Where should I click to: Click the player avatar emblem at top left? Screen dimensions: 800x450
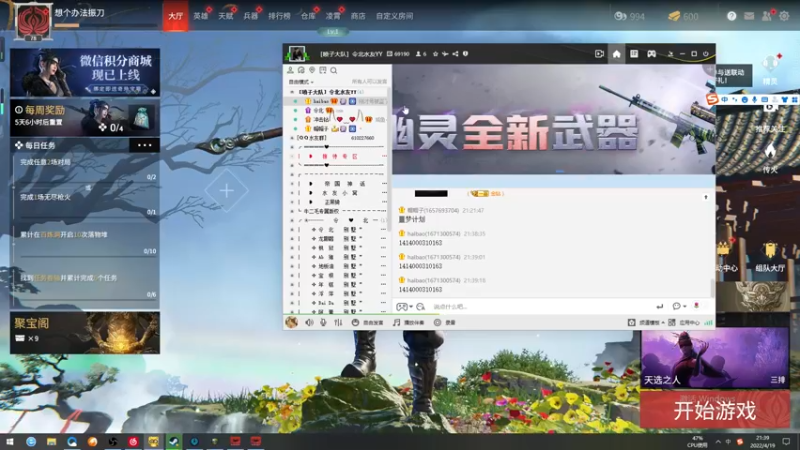[x=33, y=22]
